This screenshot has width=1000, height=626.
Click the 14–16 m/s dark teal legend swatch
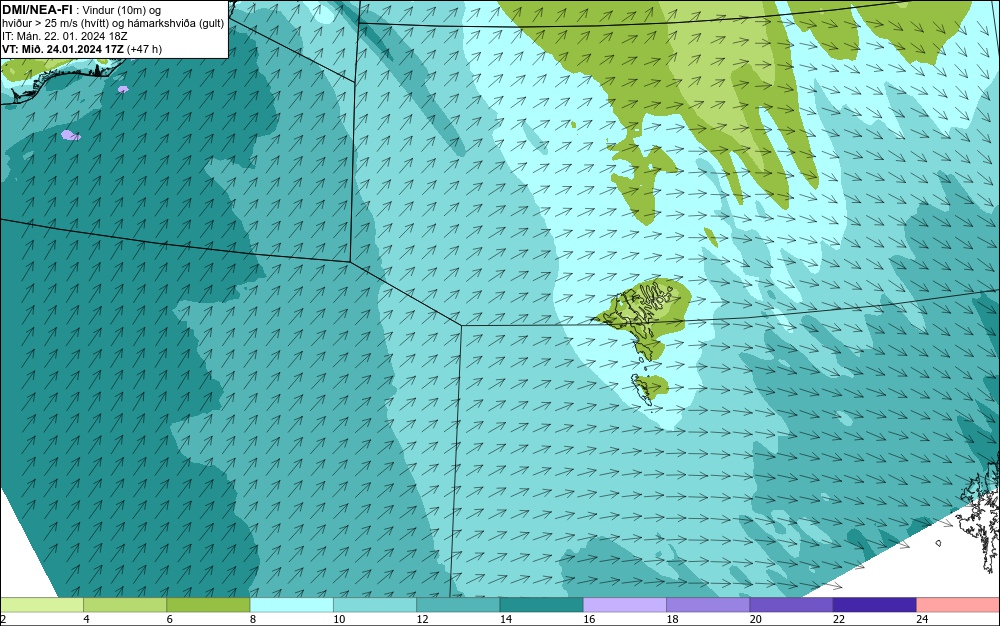(541, 605)
